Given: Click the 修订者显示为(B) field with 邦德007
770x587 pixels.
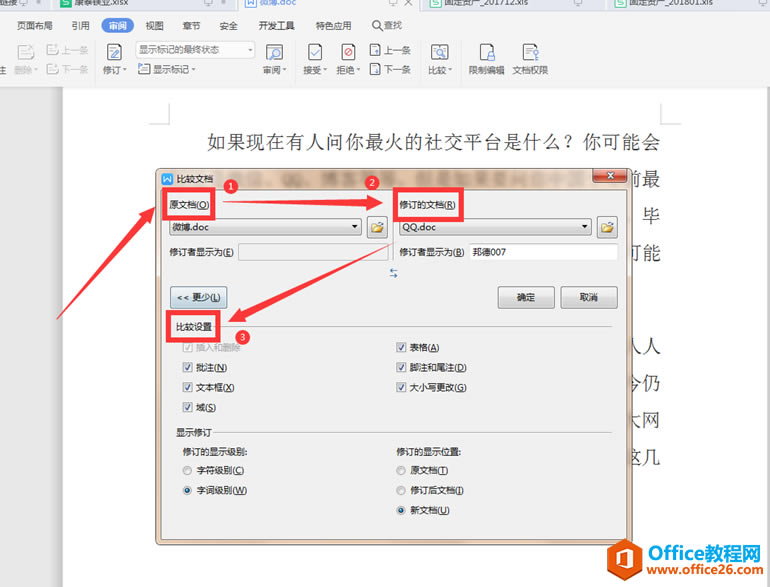Looking at the screenshot, I should [543, 252].
